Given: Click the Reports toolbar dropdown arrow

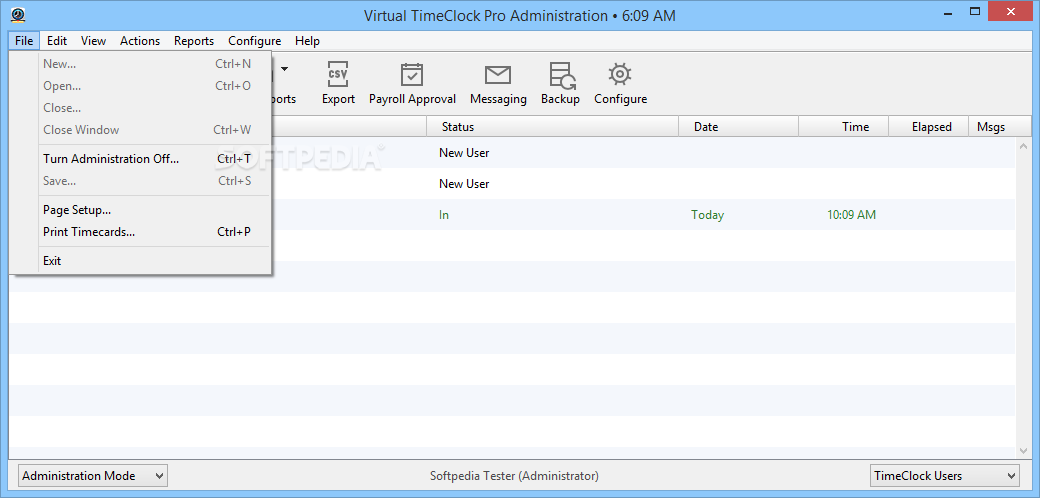Looking at the screenshot, I should click(x=285, y=70).
